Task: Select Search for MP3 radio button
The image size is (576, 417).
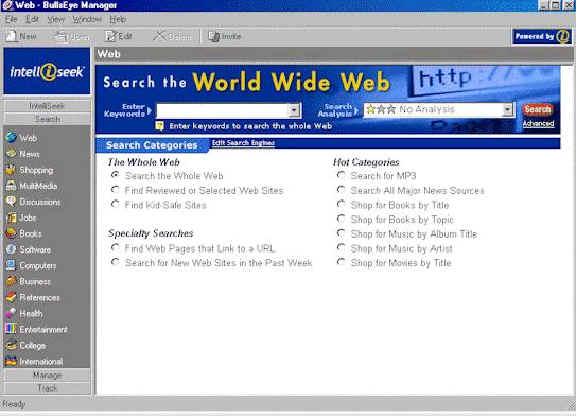Action: point(341,175)
